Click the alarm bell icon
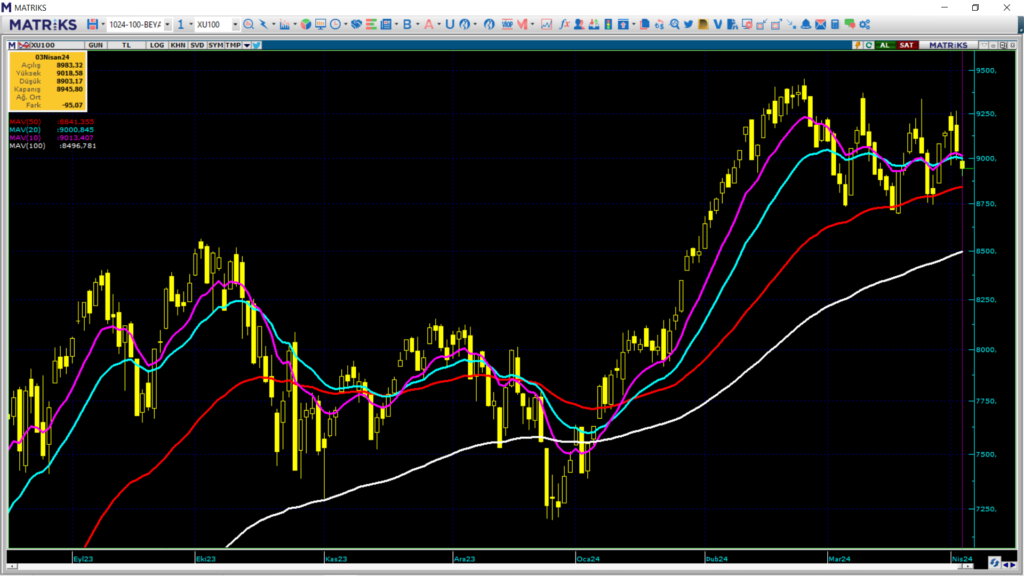This screenshot has height=576, width=1024. click(x=804, y=24)
